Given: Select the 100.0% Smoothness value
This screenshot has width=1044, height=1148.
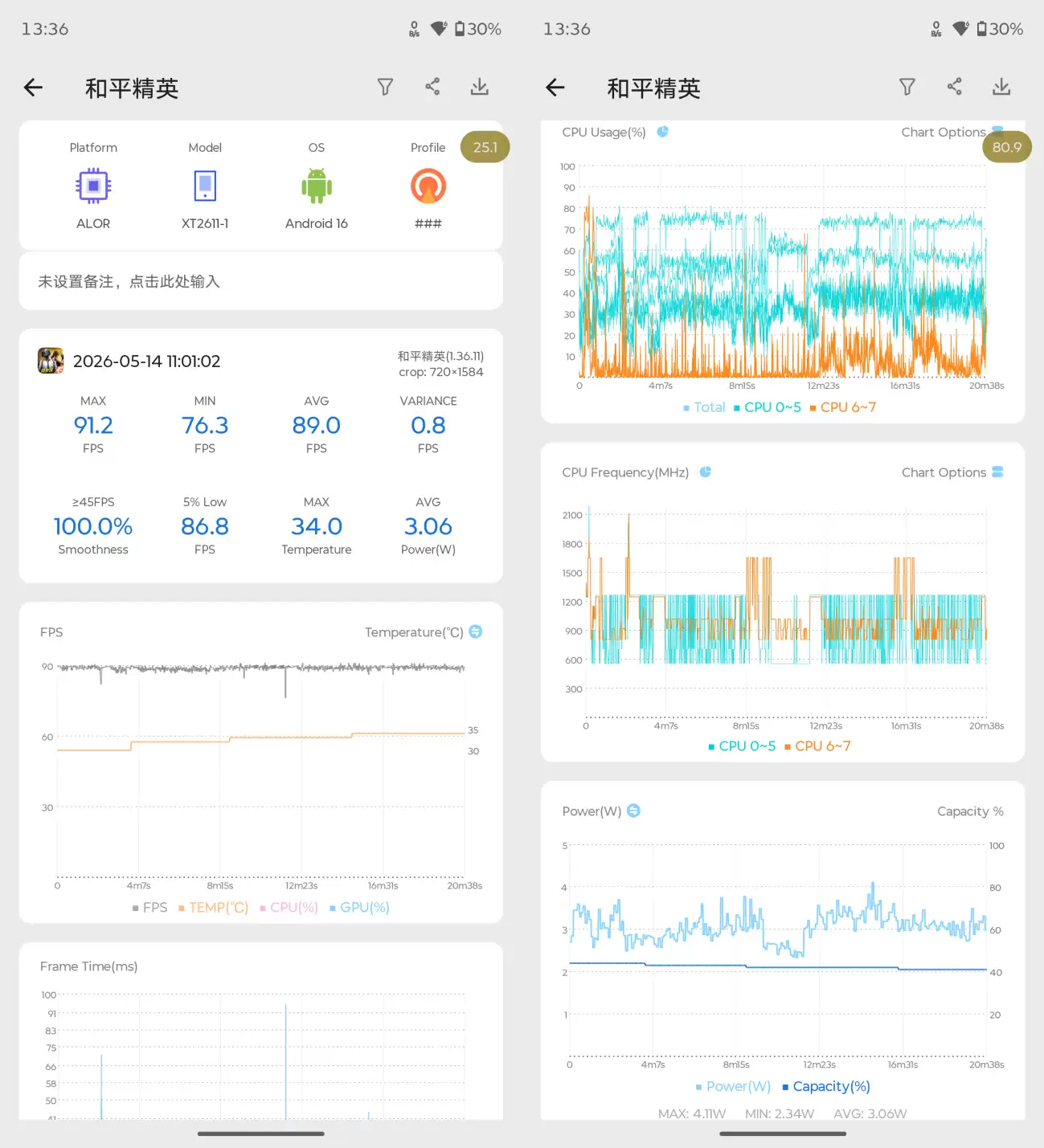Looking at the screenshot, I should [93, 526].
